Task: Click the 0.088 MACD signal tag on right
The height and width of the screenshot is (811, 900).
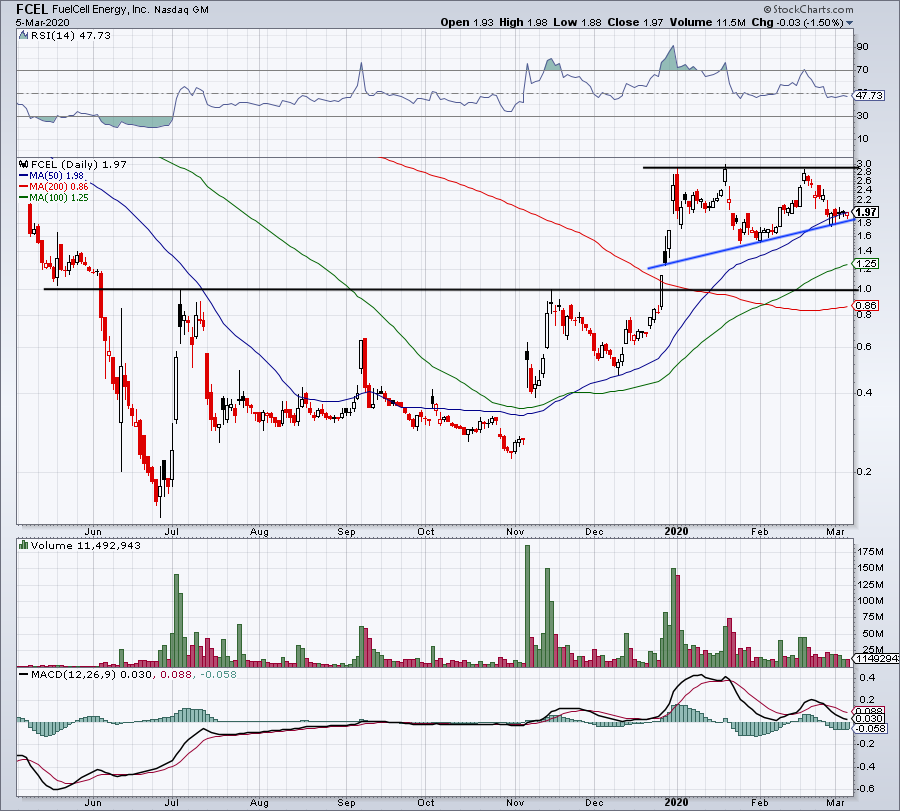Action: coord(869,711)
